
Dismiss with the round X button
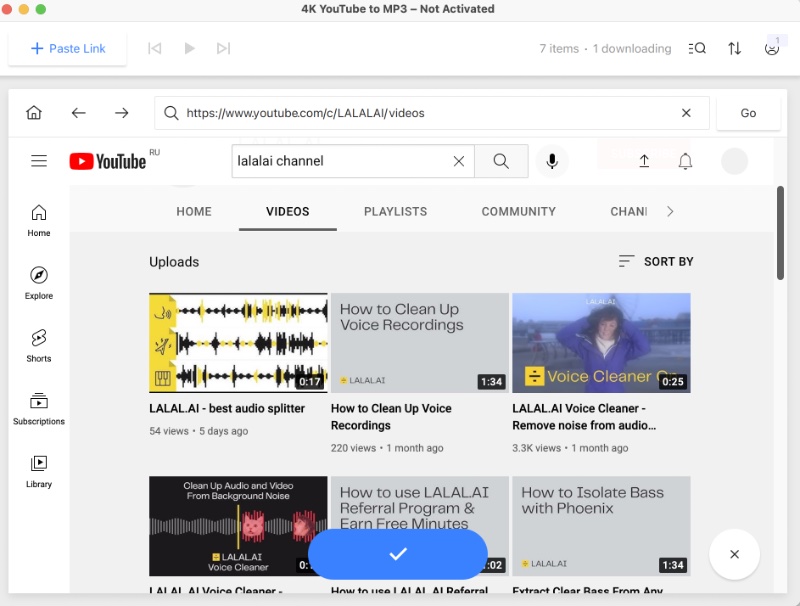[x=734, y=554]
